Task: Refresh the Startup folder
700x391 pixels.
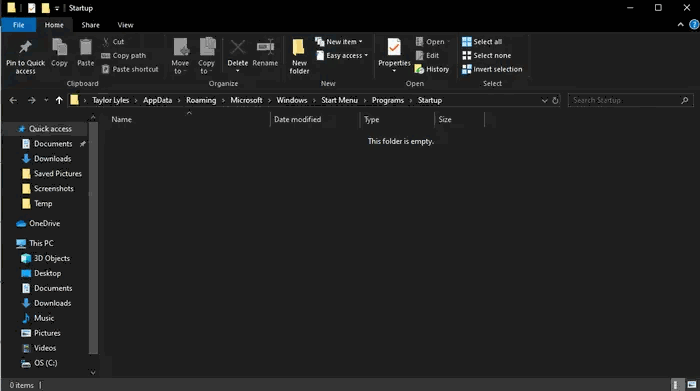Action: pyautogui.click(x=555, y=100)
